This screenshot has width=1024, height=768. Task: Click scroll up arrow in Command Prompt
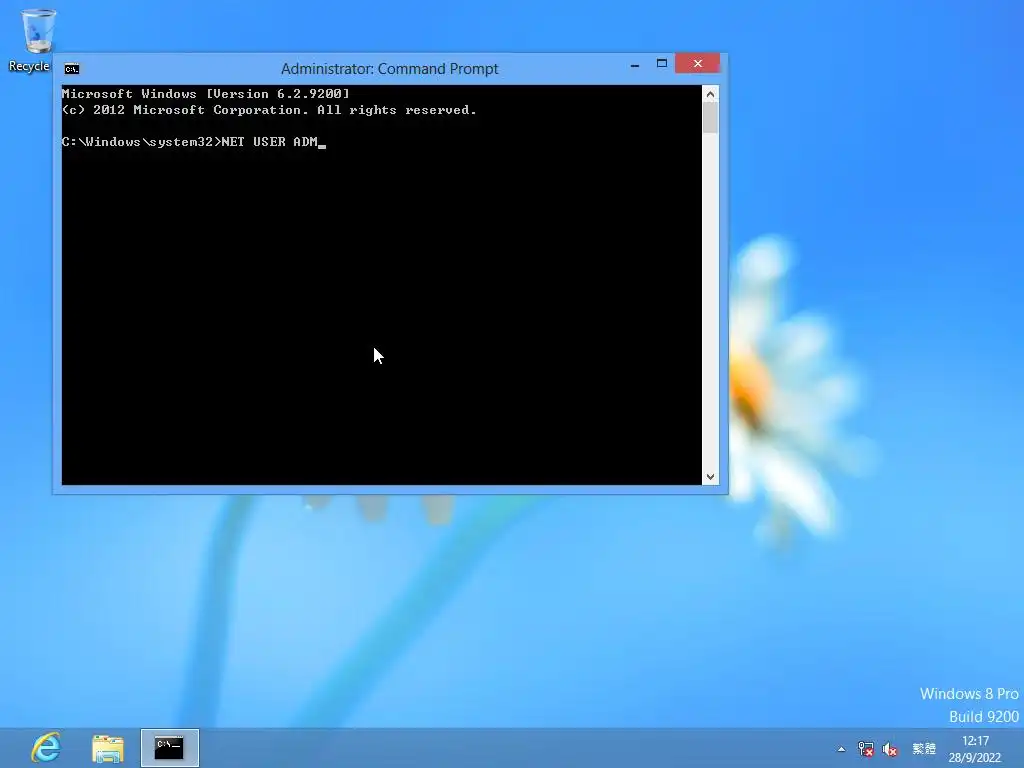[x=711, y=94]
